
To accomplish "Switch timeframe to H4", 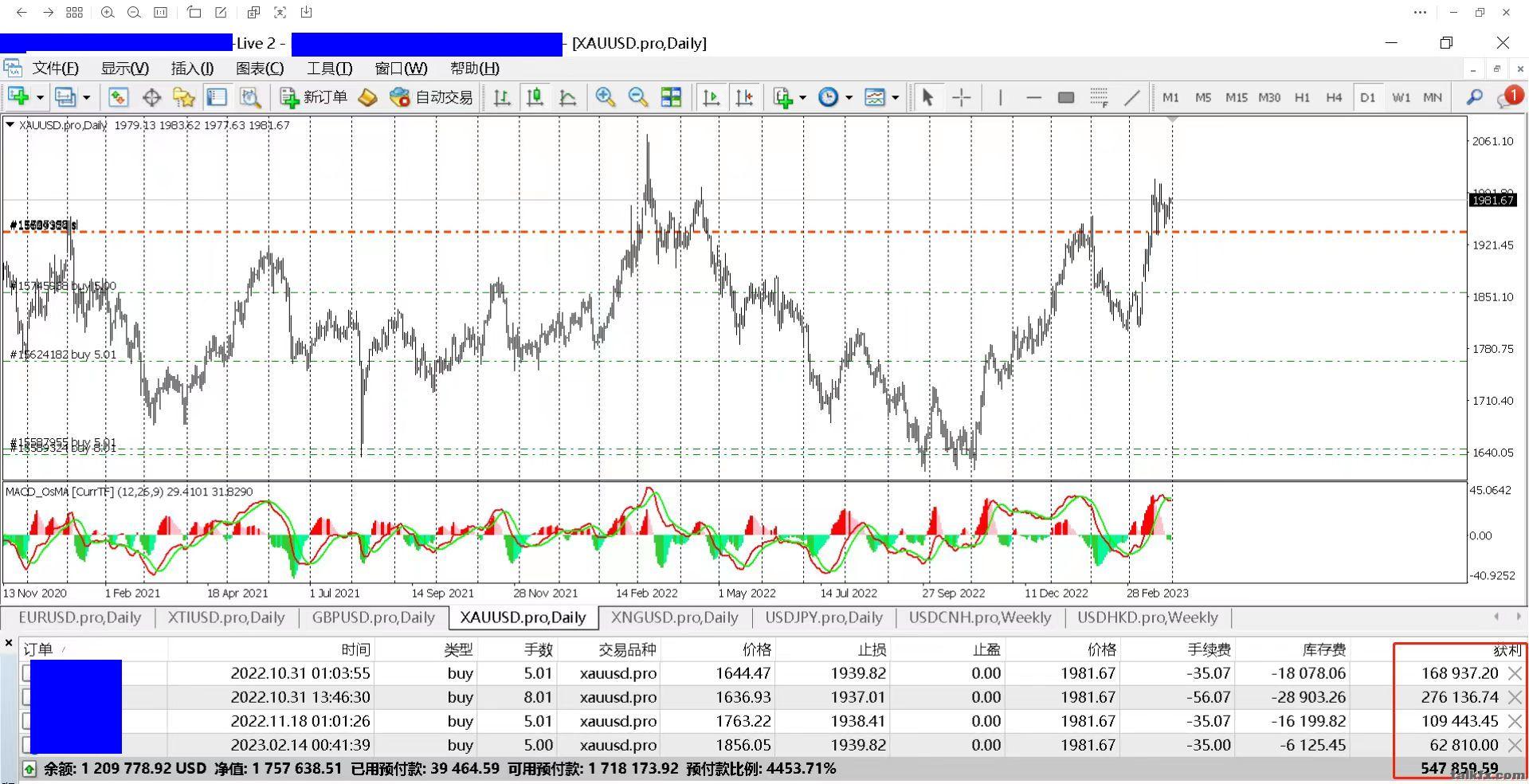I will [x=1334, y=97].
